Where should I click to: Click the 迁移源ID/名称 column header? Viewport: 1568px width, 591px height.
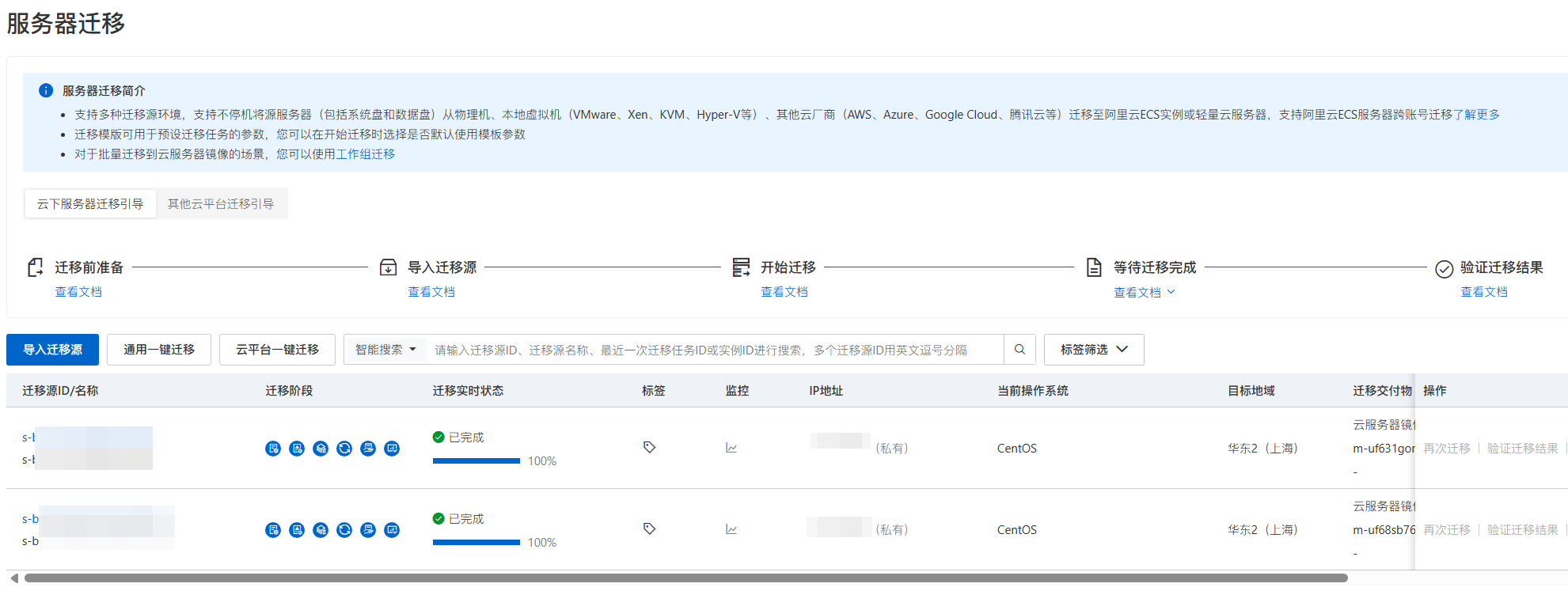60,391
